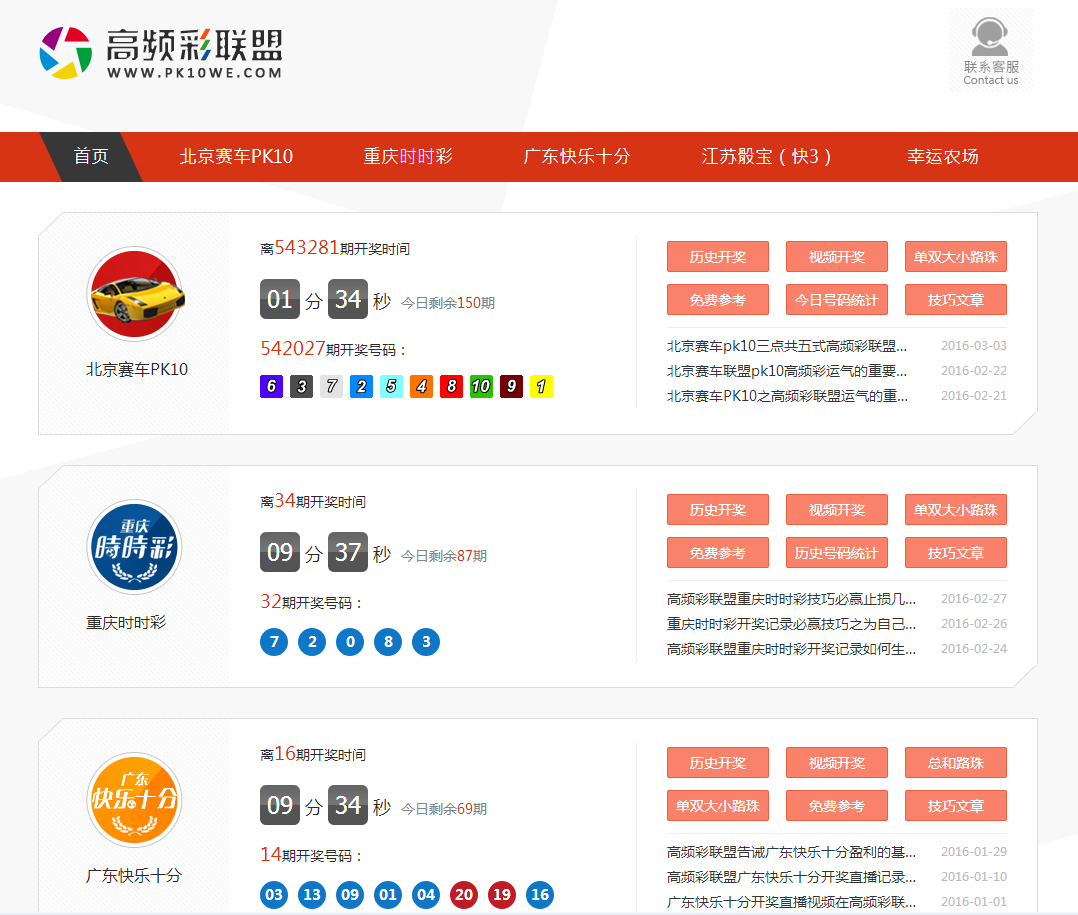Click 视频开奖 for 广东快乐十分
This screenshot has width=1078, height=915.
click(837, 762)
